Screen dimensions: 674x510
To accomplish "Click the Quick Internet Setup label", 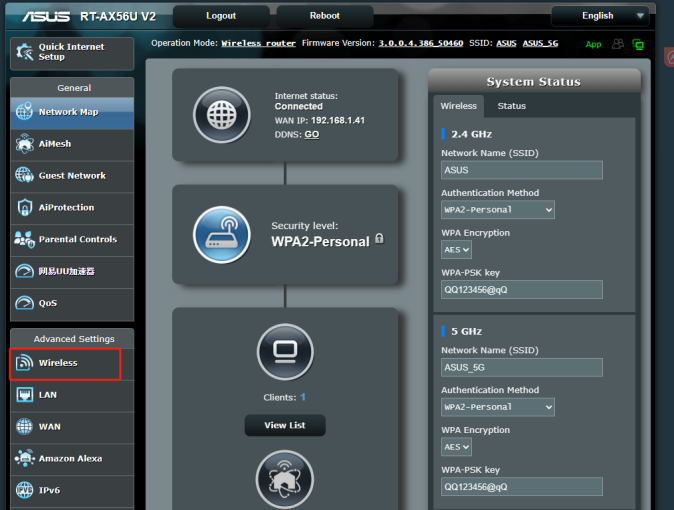I will tap(71, 52).
